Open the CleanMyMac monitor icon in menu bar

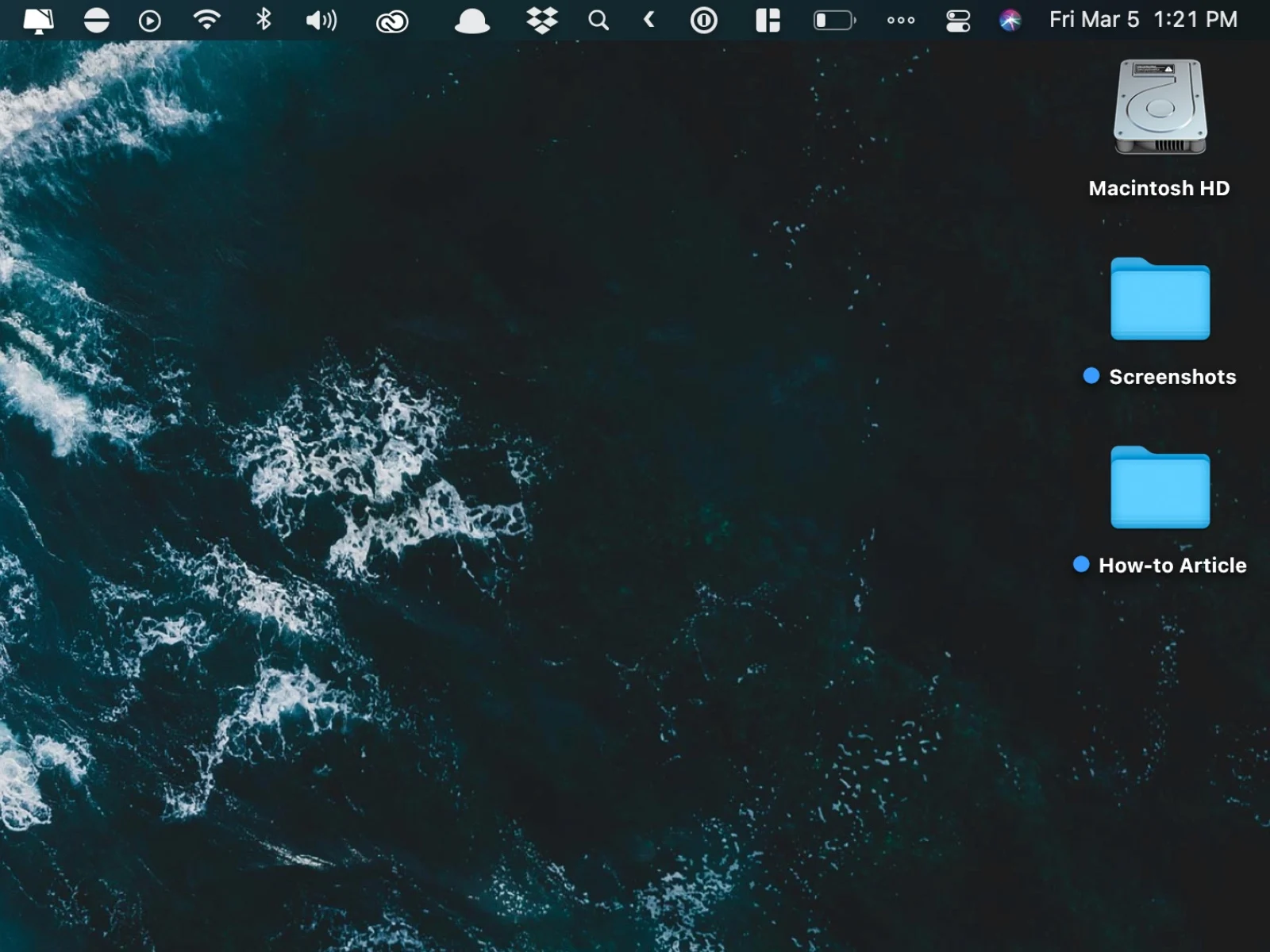click(x=38, y=20)
